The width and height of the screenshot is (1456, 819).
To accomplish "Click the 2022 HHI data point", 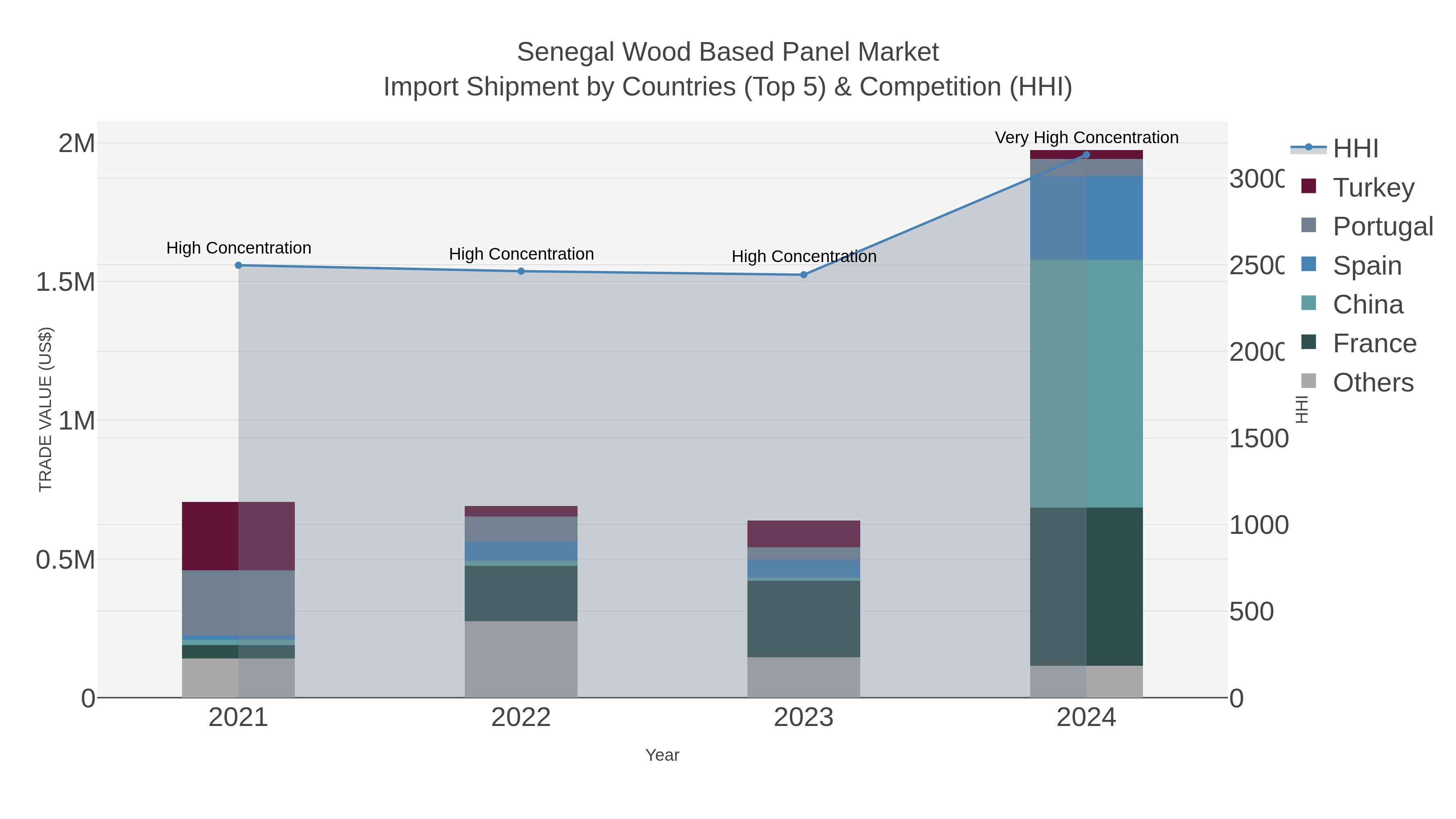I will (521, 271).
